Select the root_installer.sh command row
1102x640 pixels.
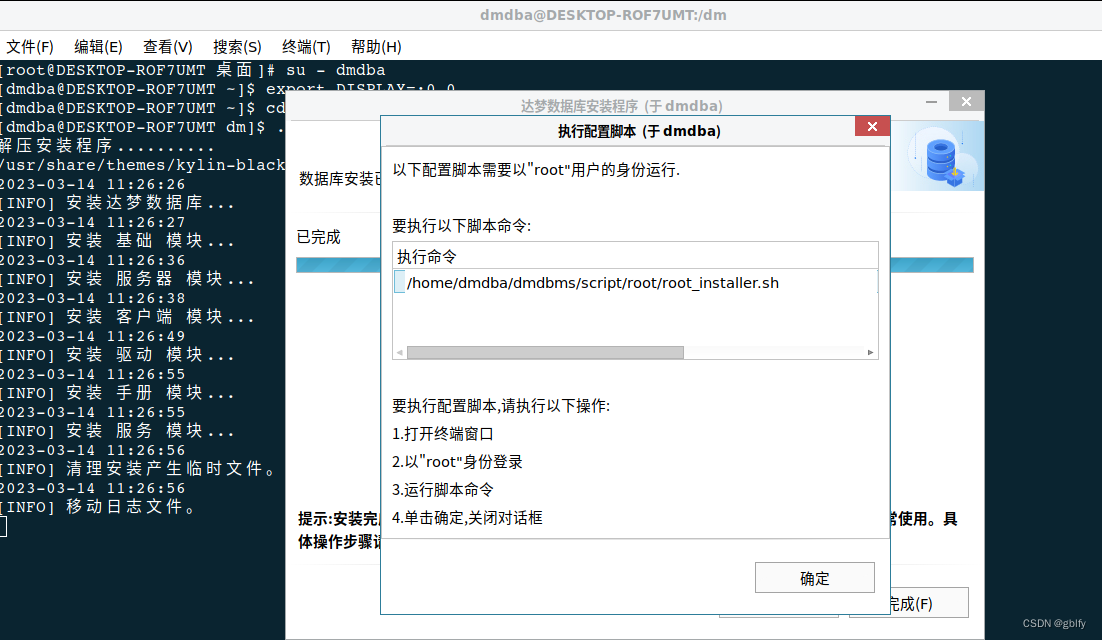click(635, 282)
